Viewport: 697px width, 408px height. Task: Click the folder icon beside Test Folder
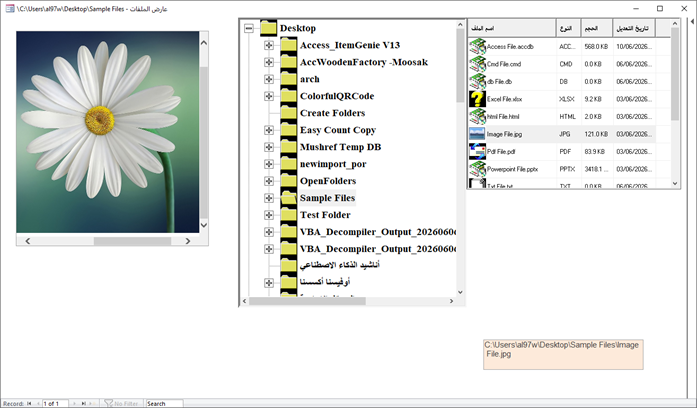288,215
